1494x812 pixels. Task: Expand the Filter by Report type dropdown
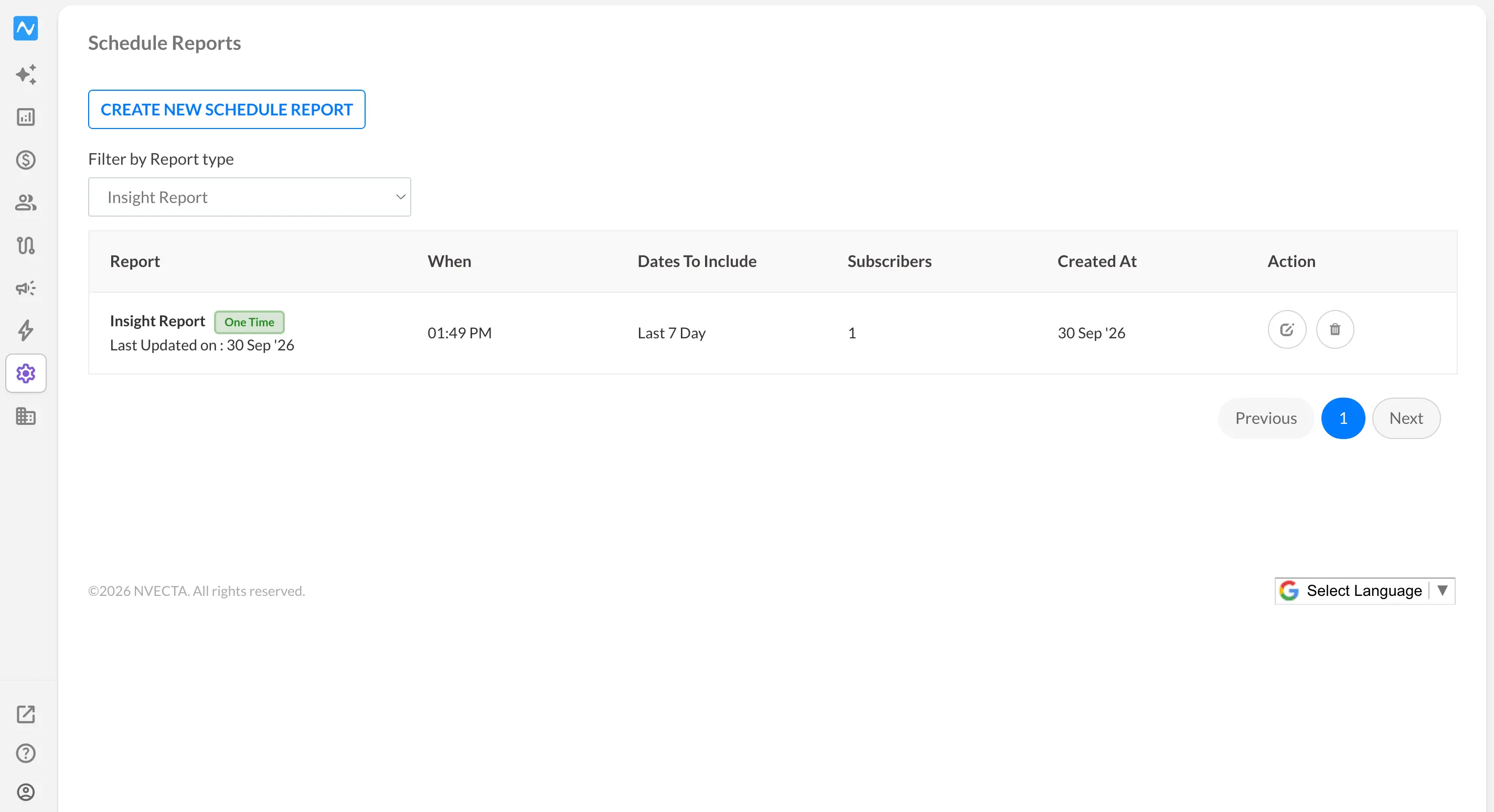(249, 197)
